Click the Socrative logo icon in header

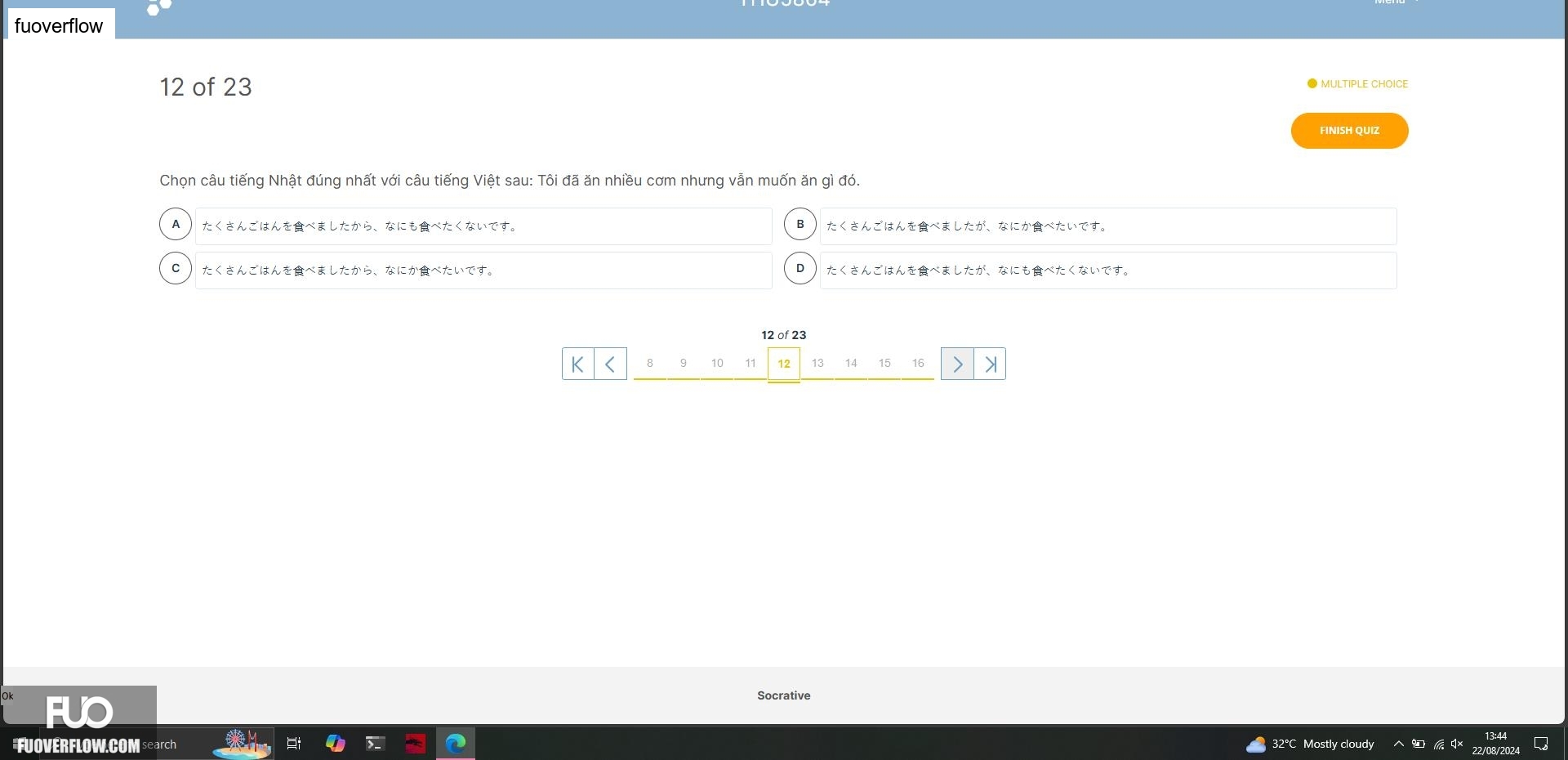coord(159,7)
